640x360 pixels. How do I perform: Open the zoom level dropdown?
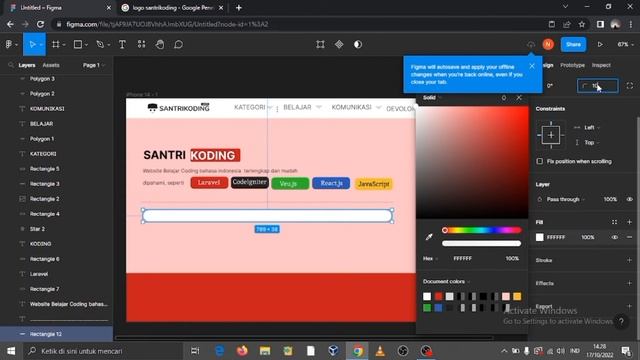(x=625, y=44)
